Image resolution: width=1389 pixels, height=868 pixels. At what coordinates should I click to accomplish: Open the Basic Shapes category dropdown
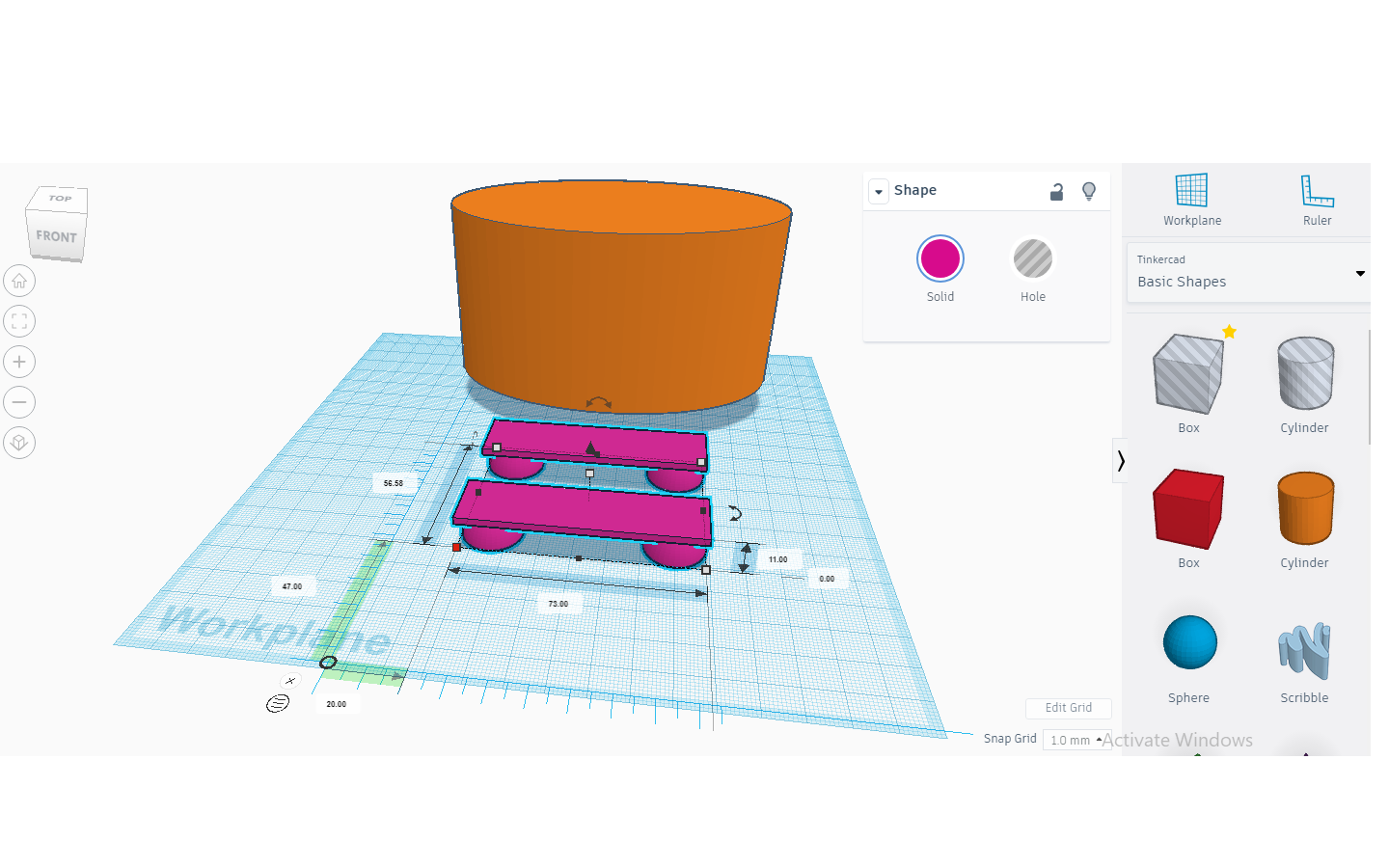click(1248, 273)
